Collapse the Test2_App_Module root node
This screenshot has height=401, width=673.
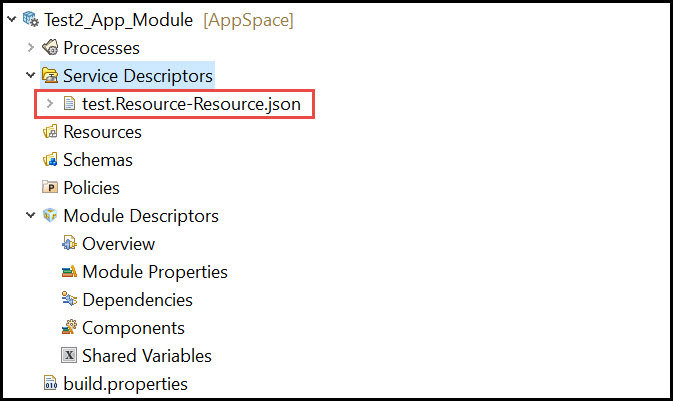12,19
